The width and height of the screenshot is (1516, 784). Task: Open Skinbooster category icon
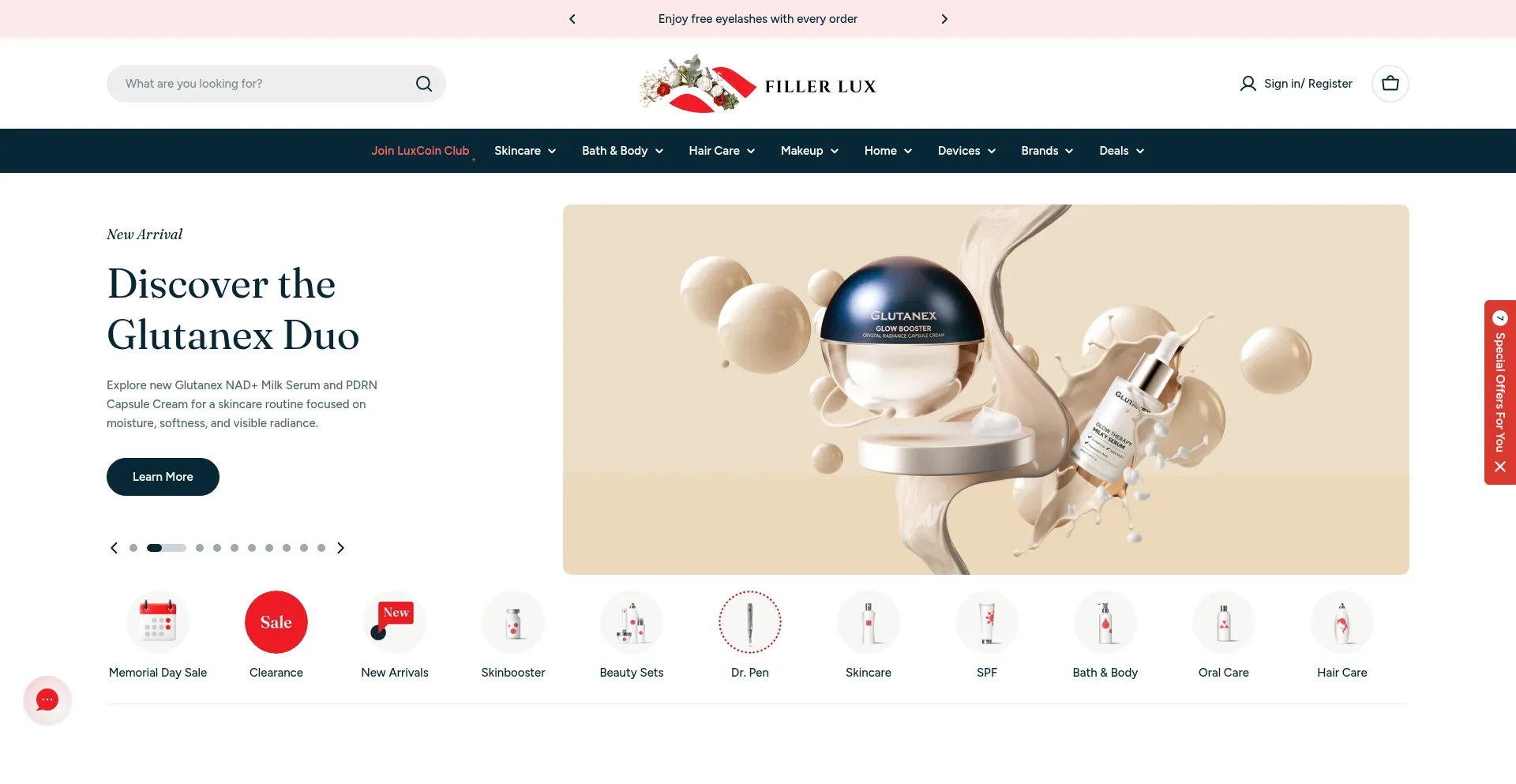(x=513, y=622)
